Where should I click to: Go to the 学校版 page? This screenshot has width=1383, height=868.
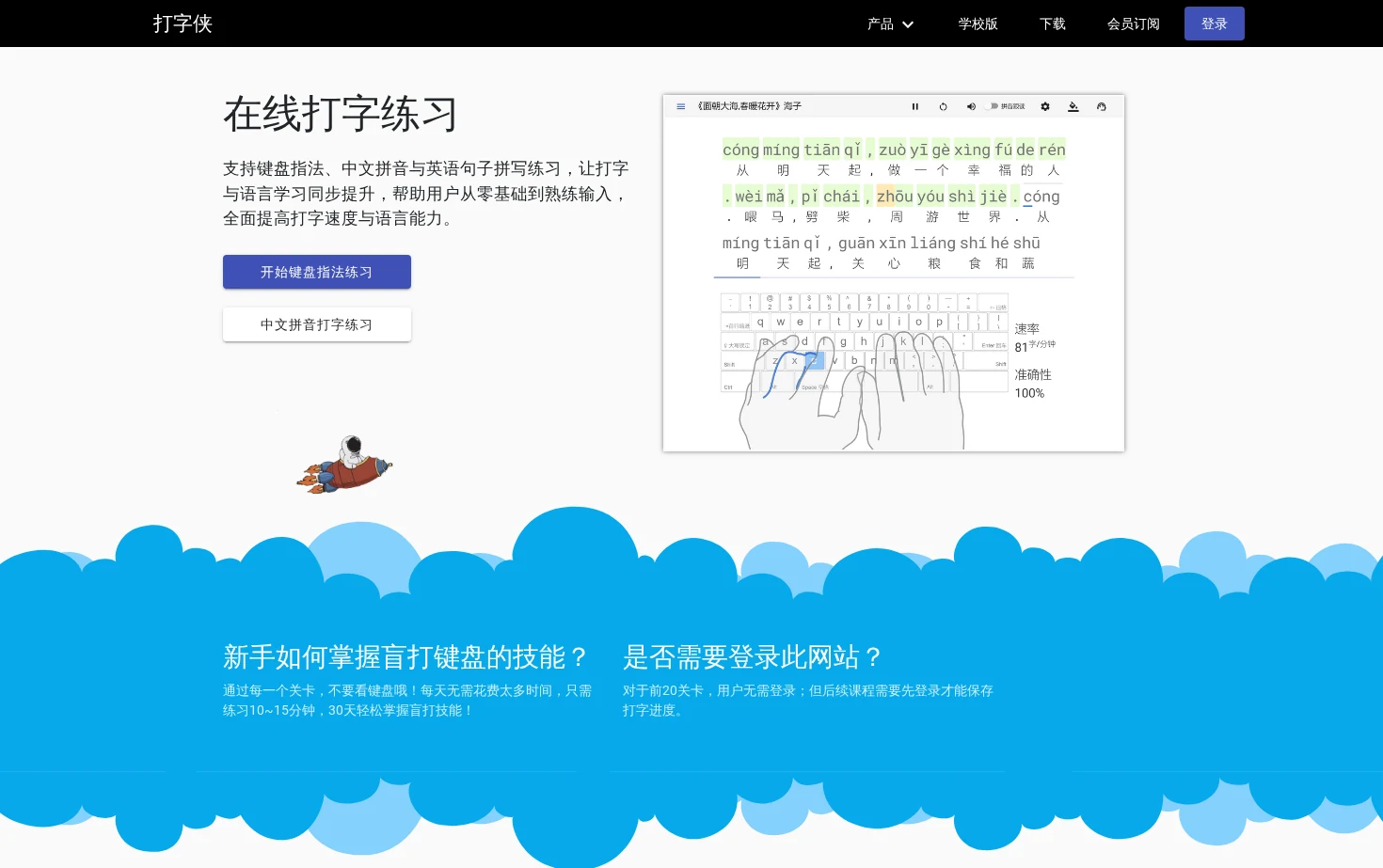click(x=978, y=24)
